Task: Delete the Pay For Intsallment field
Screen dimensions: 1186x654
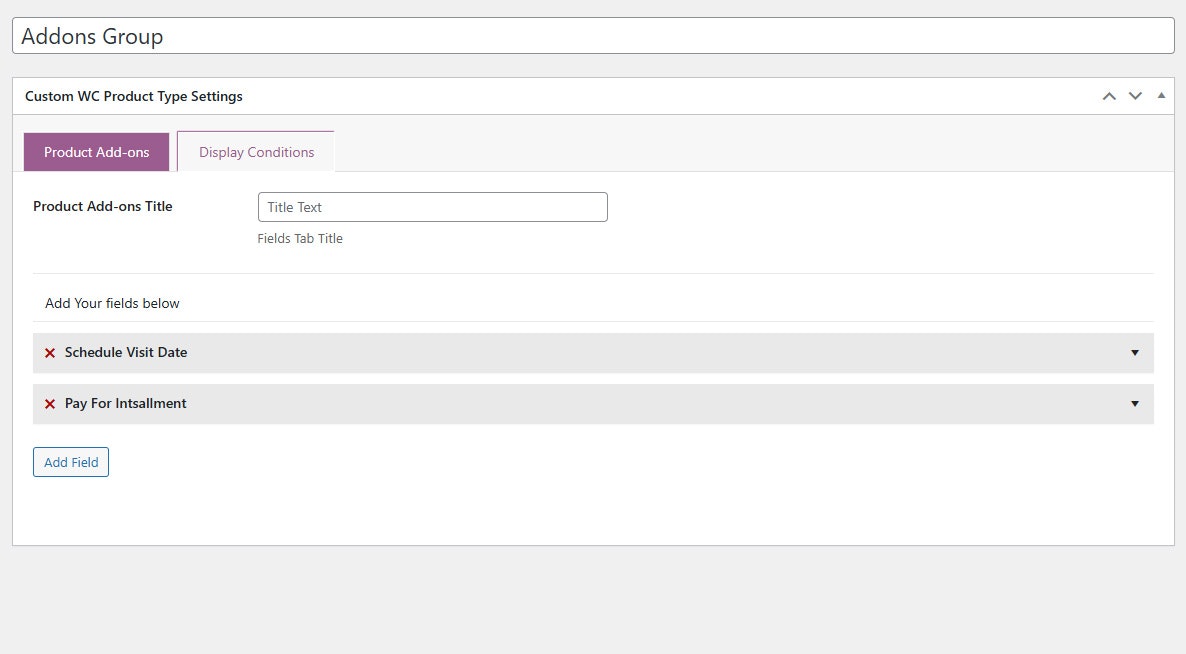Action: (50, 404)
